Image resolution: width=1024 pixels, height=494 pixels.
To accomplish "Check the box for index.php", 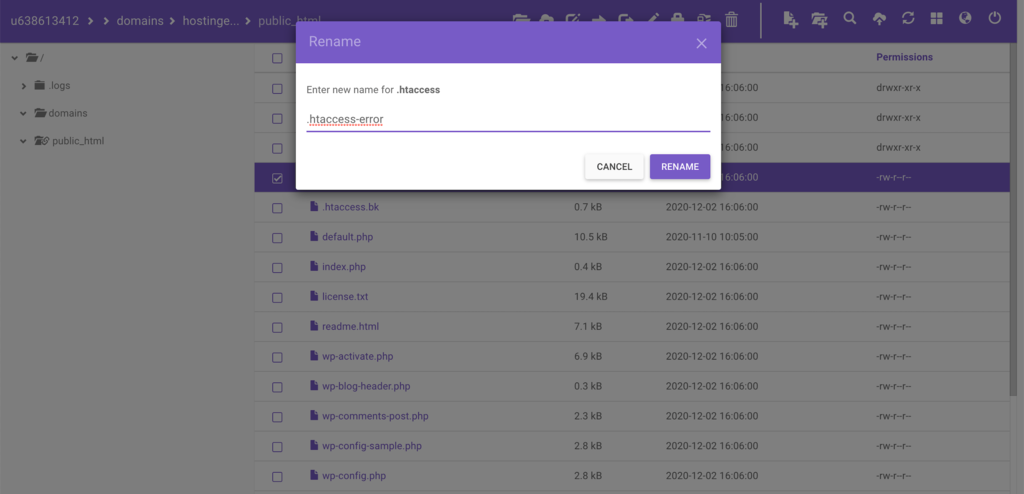I will (x=277, y=267).
